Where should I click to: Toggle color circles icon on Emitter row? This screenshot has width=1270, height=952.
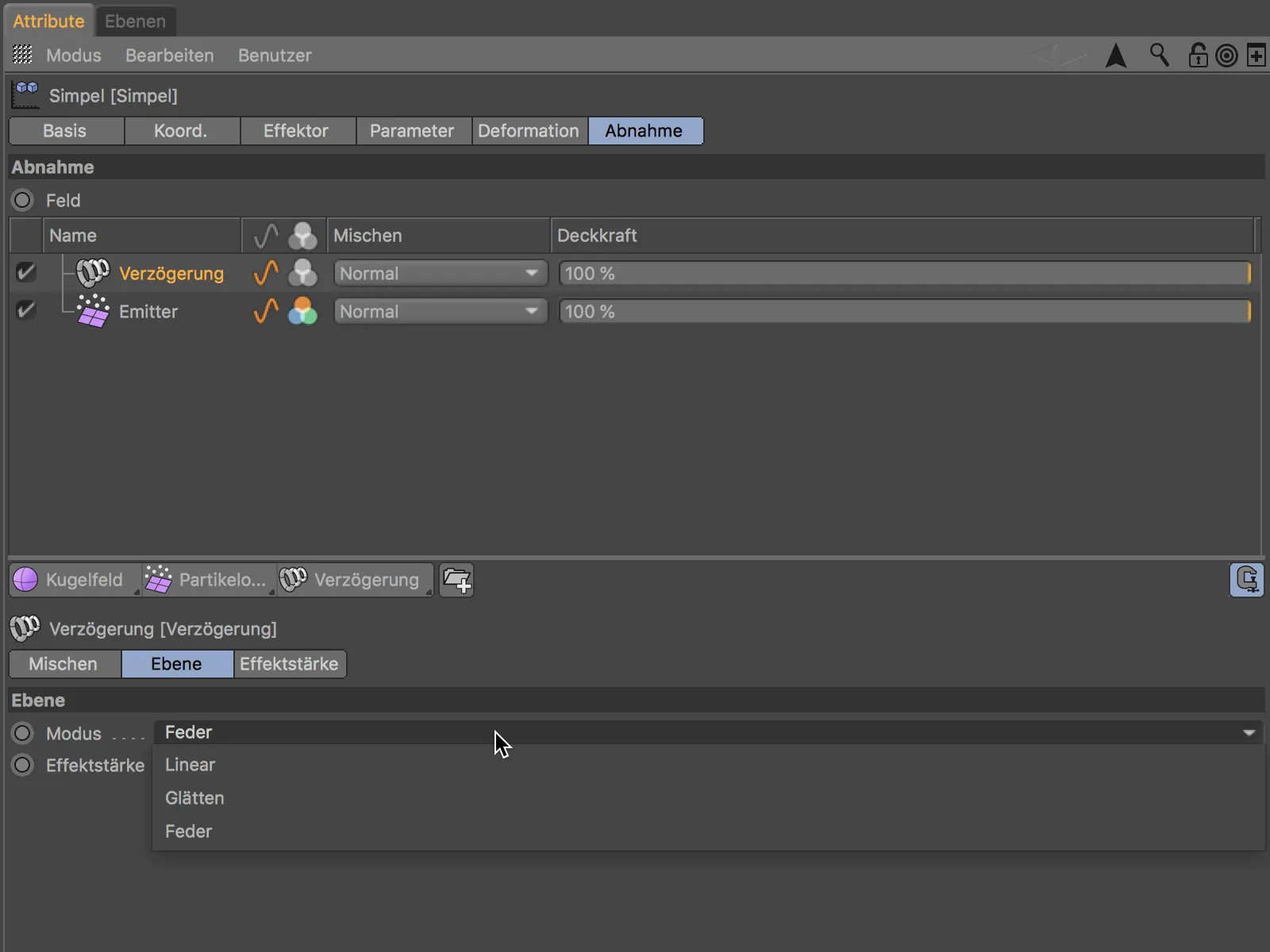(302, 311)
